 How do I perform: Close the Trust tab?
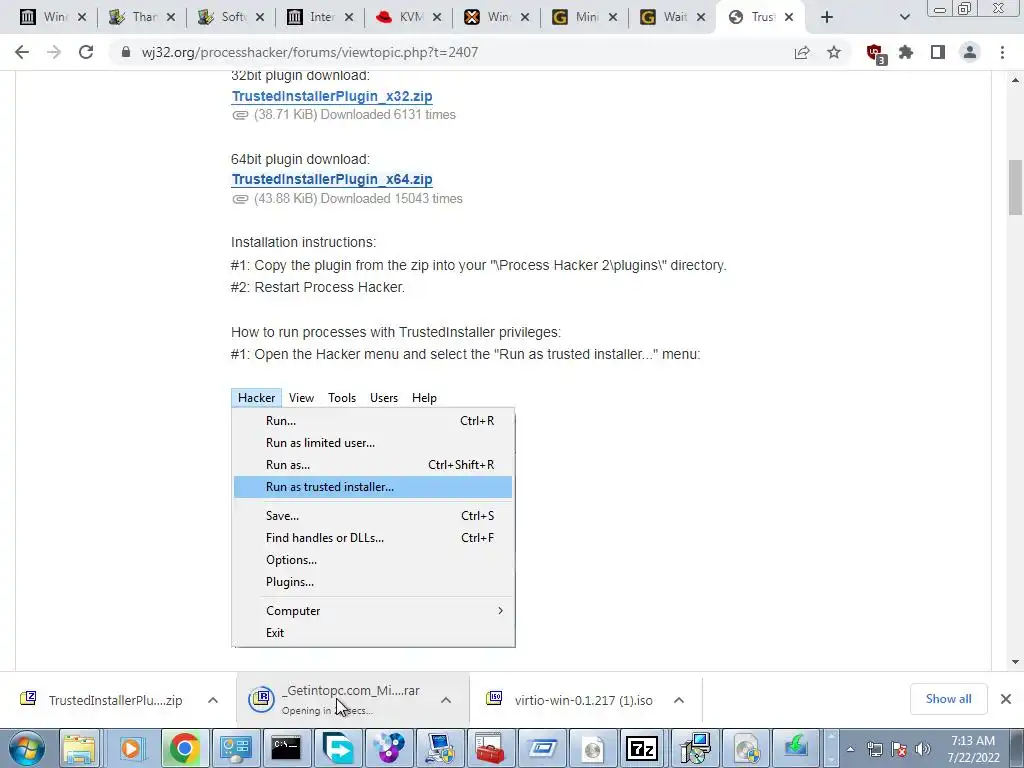[x=789, y=17]
